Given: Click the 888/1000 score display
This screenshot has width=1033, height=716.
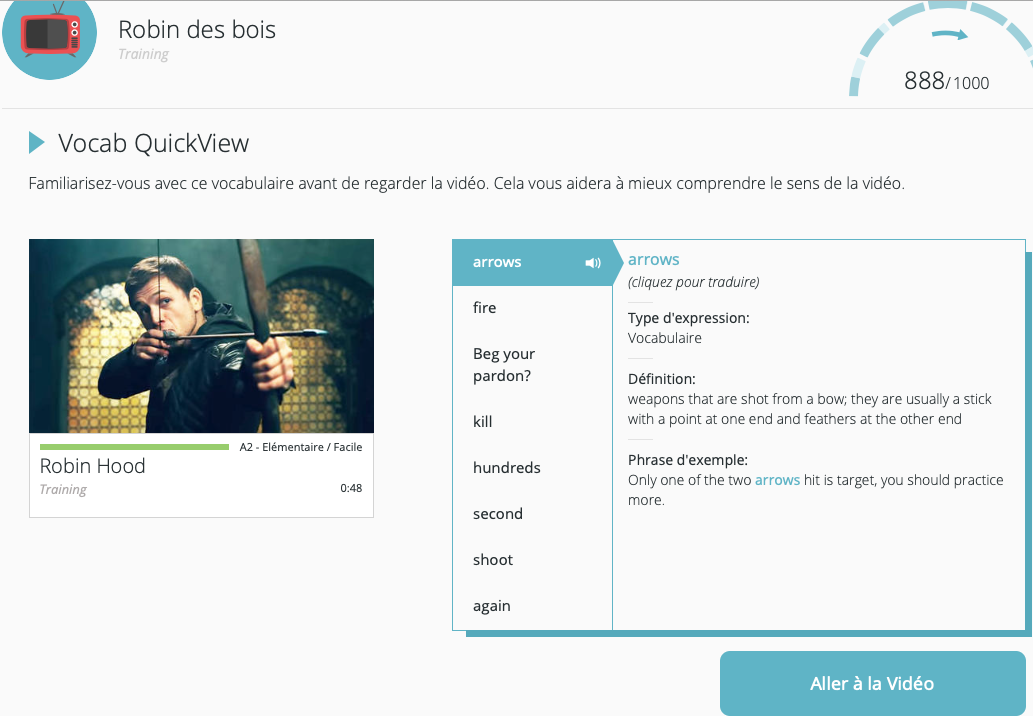Looking at the screenshot, I should (946, 81).
